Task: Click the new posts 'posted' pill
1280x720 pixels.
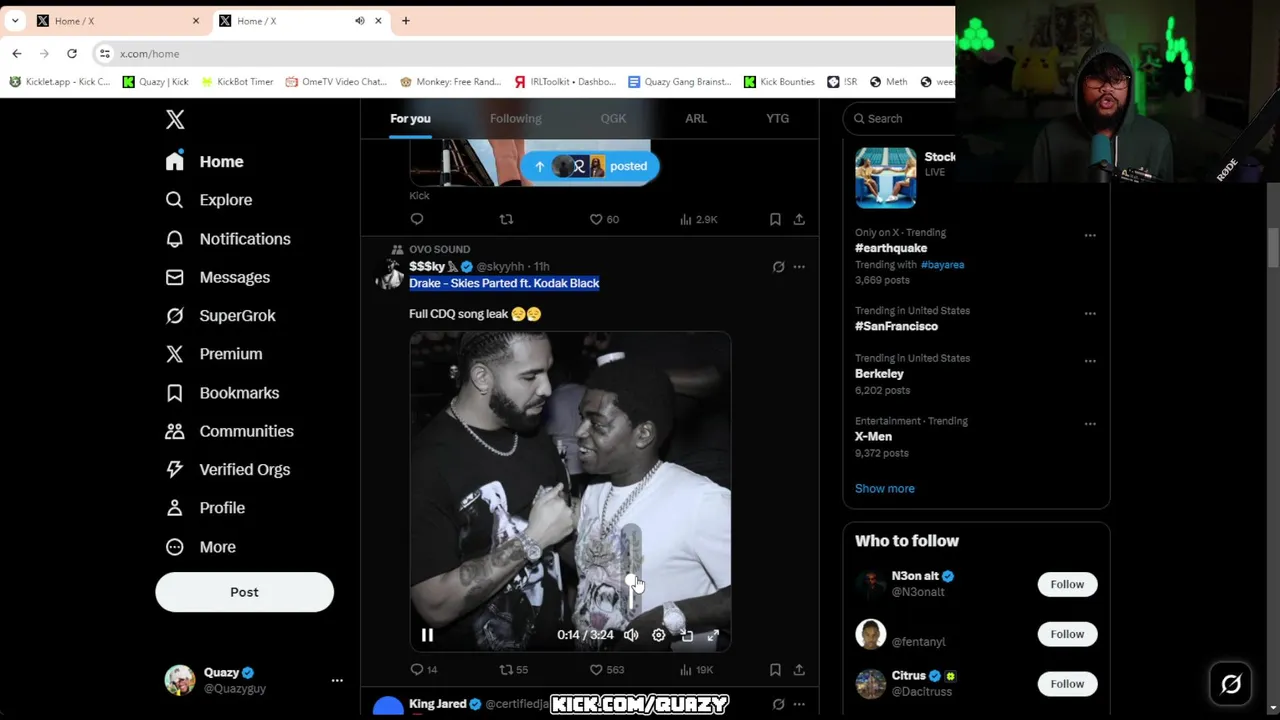Action: pyautogui.click(x=589, y=166)
